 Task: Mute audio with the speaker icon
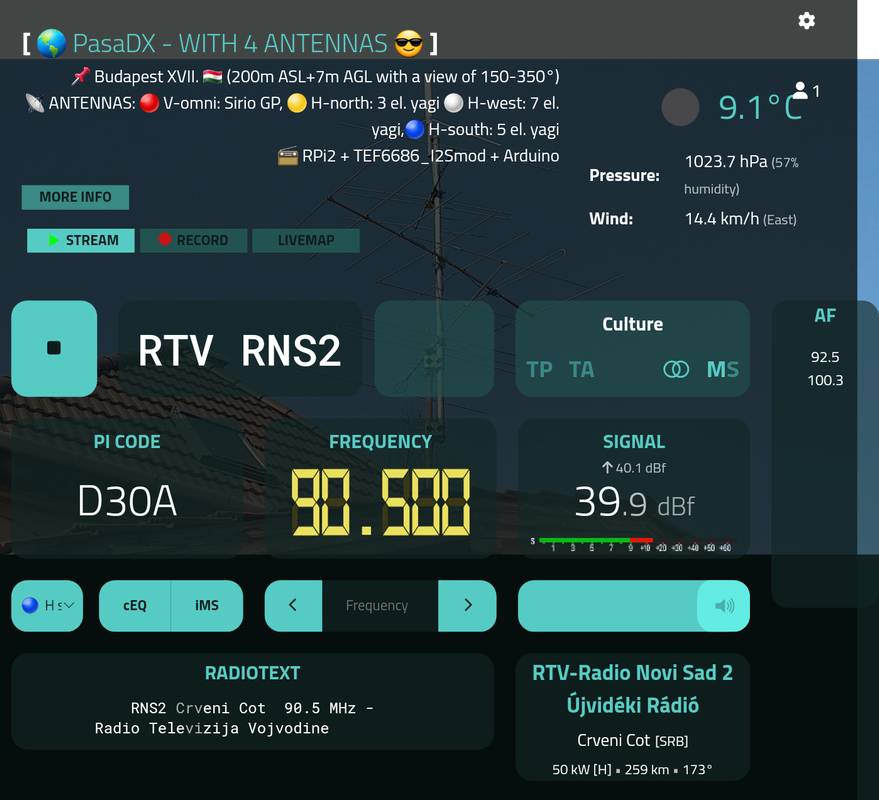point(724,605)
